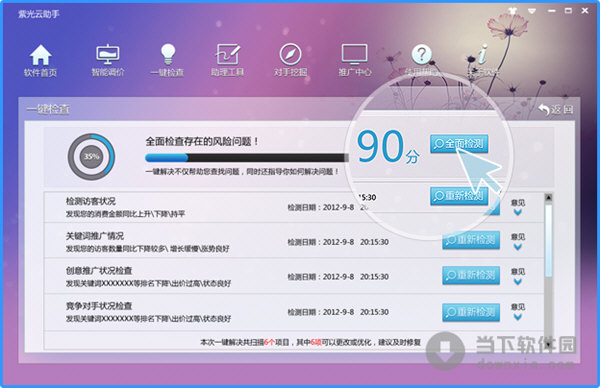Click the 检测日期 text in 关键词推广情况 row
The image size is (600, 388).
338,242
